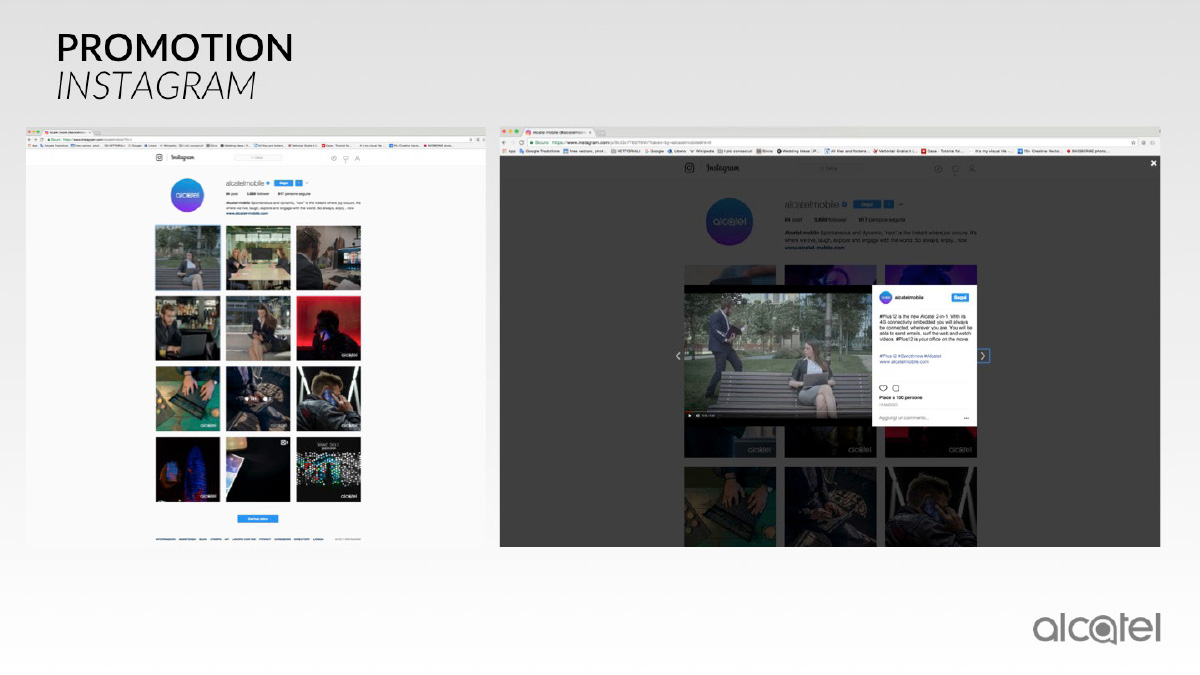The image size is (1200, 675).
Task: Close the post overlay with the white X
Action: pyautogui.click(x=1153, y=162)
